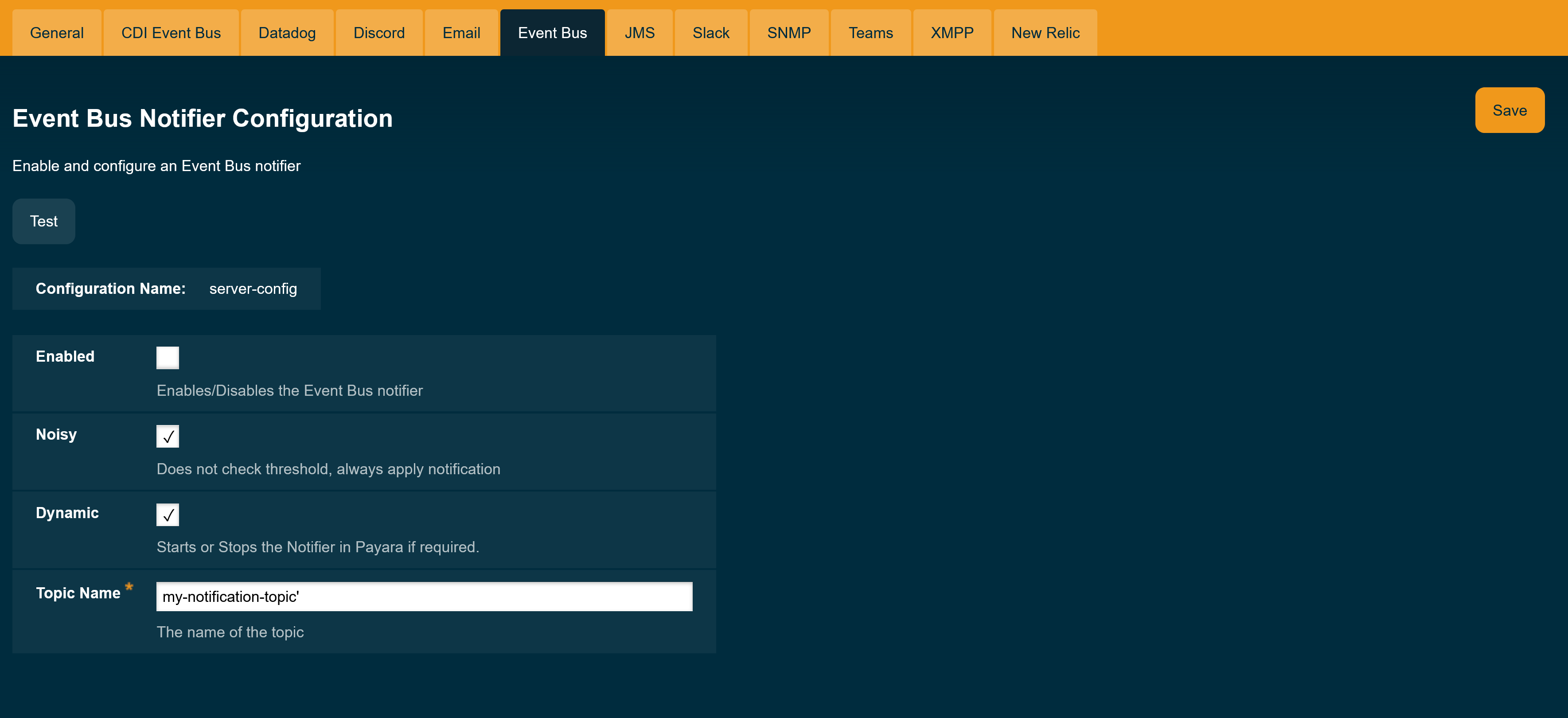1568x718 pixels.
Task: Select the Datadog notifier tab
Action: click(287, 32)
